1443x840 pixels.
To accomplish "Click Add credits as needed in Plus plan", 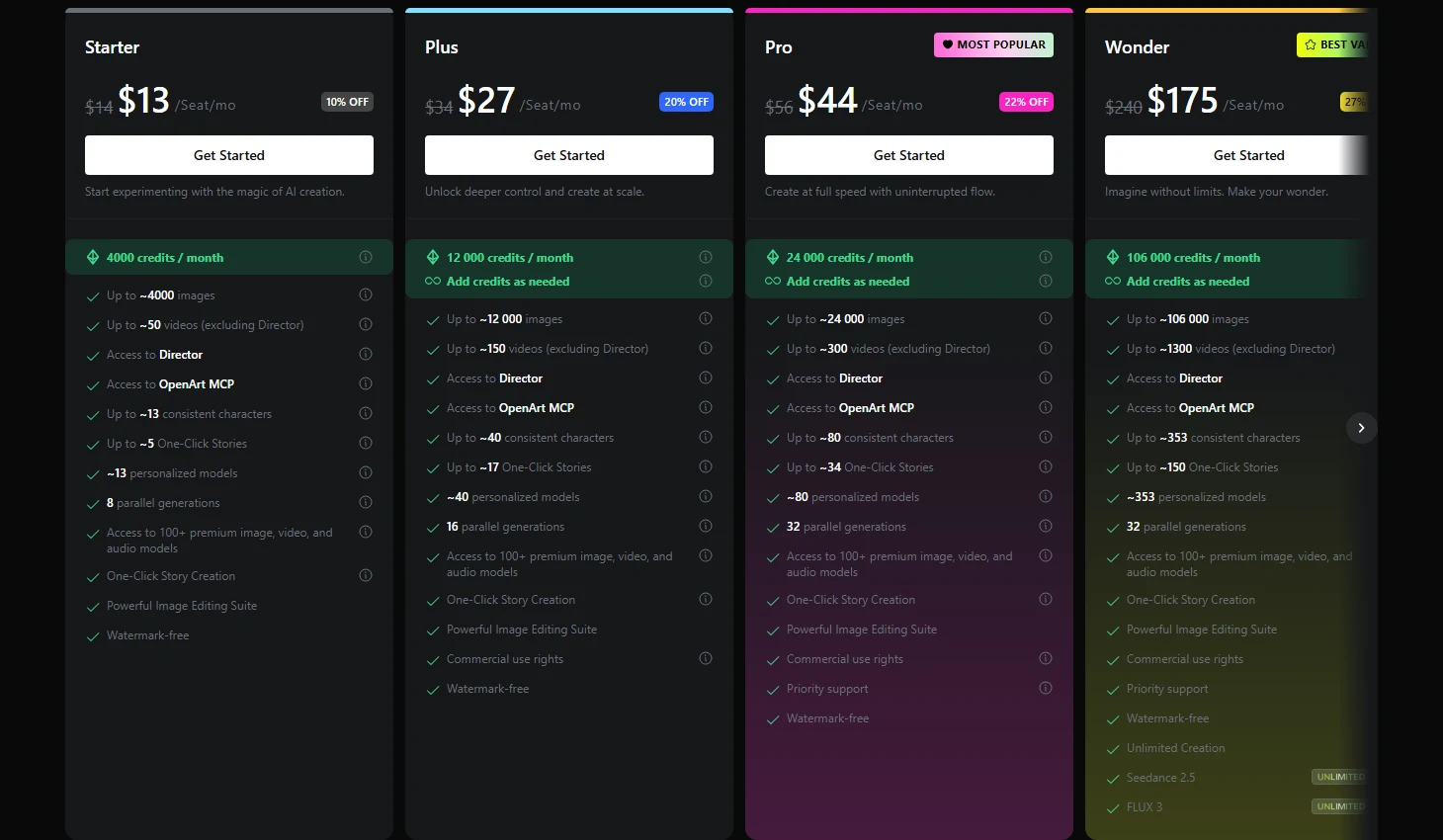I will point(508,282).
